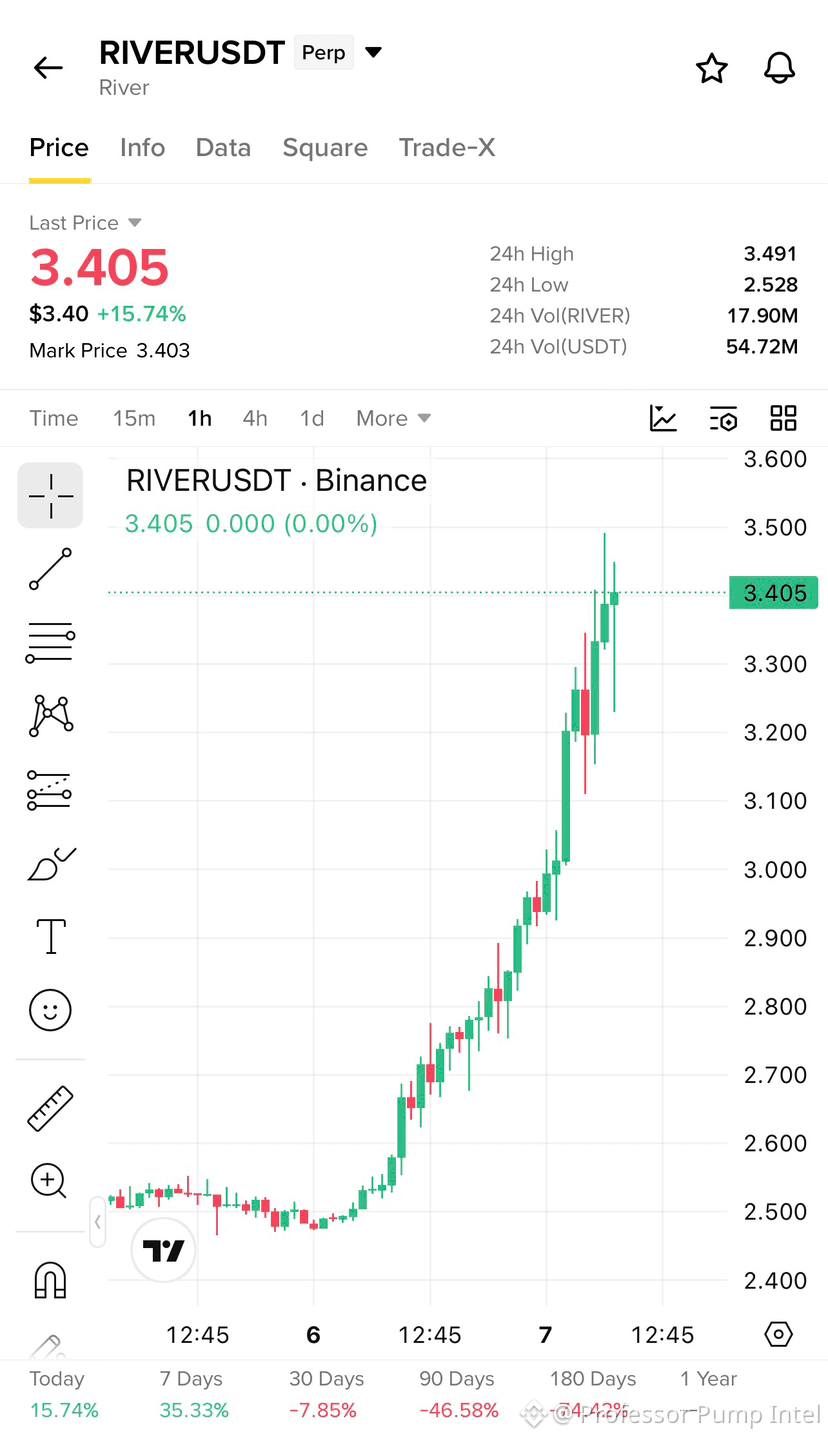Collapse the drawing toolbar side arrow

(x=97, y=1222)
